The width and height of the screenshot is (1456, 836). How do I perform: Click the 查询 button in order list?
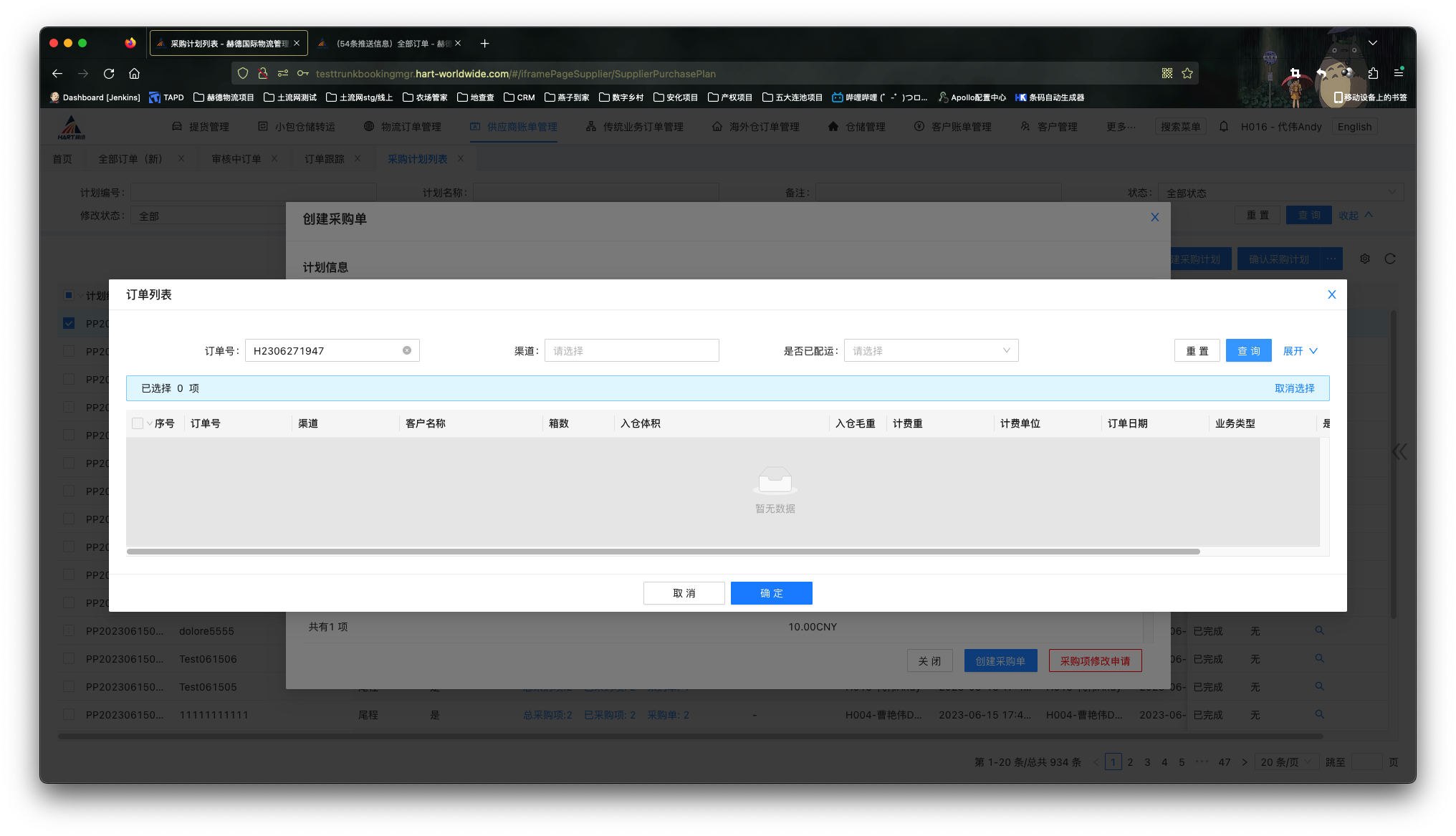[1248, 351]
